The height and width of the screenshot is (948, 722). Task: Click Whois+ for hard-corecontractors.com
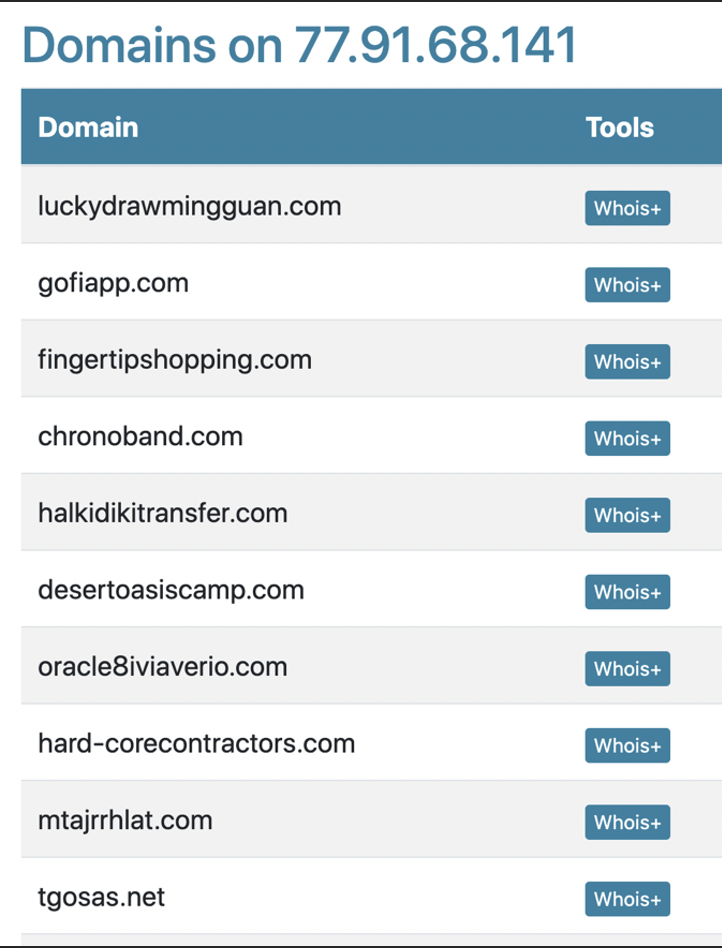pos(627,745)
